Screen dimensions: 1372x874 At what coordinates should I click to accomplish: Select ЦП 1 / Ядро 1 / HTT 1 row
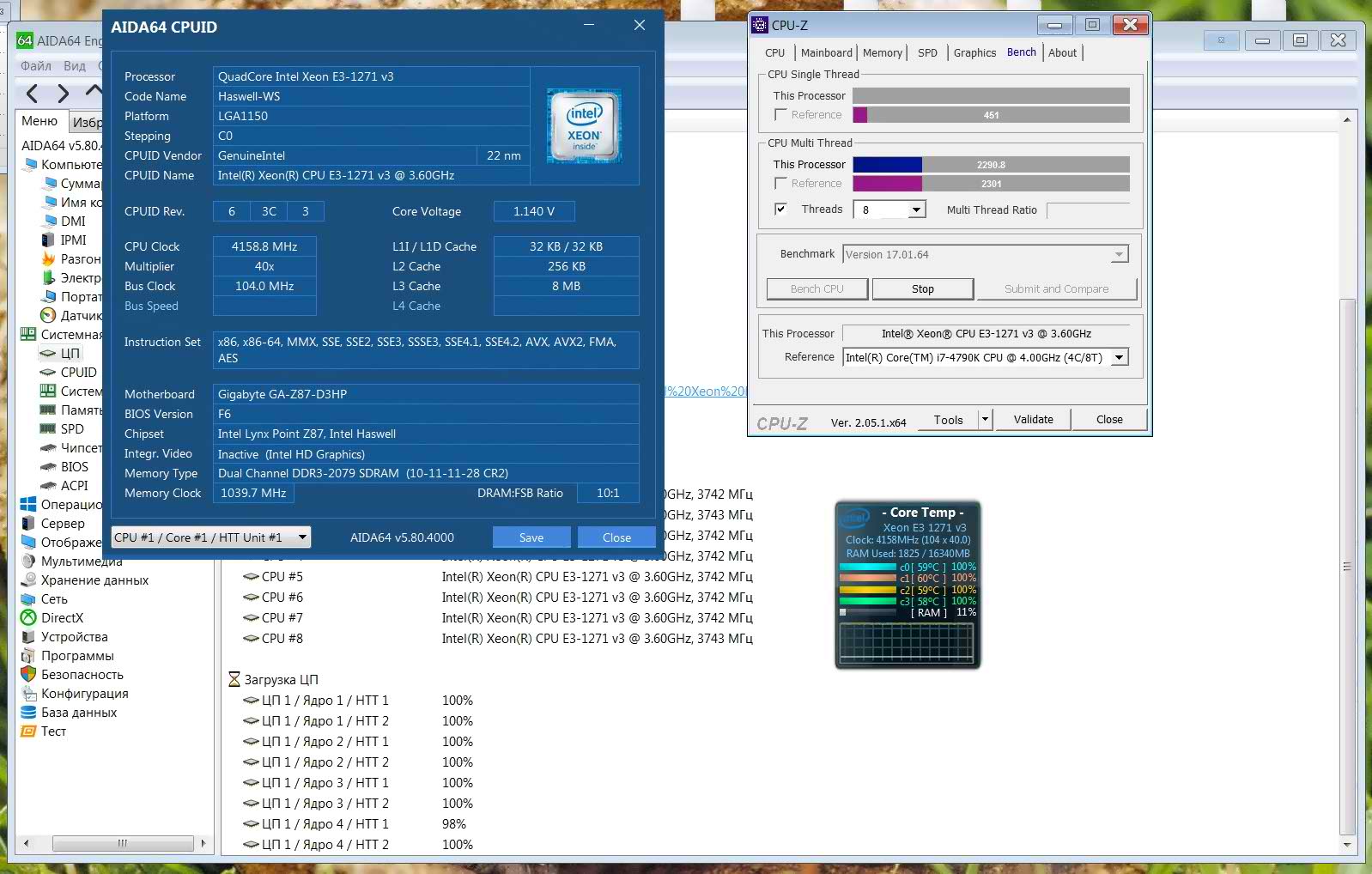(x=358, y=701)
